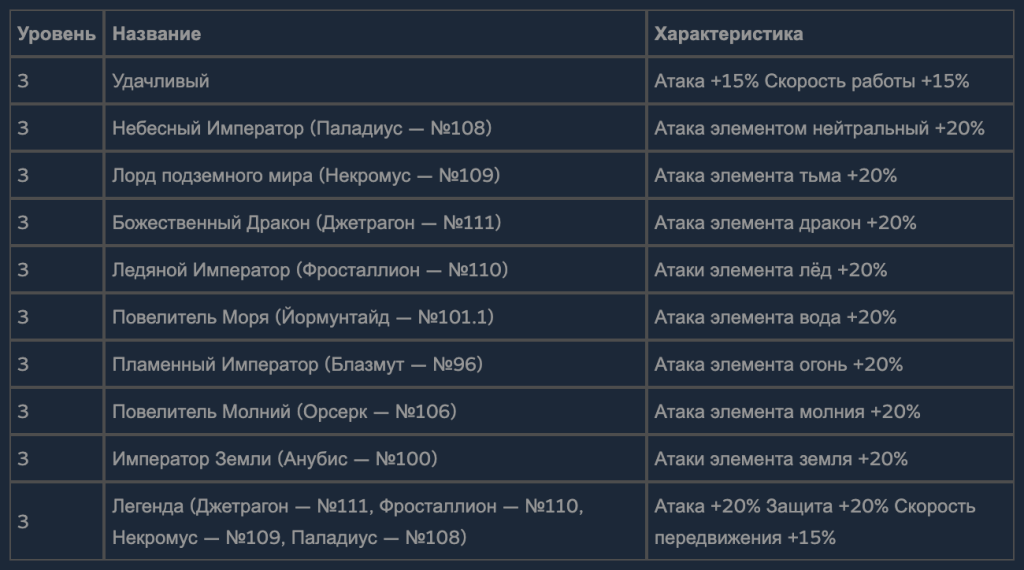1024x570 pixels.
Task: Select Ледяной Император (Фросталлион — №110) cell
Action: [375, 270]
